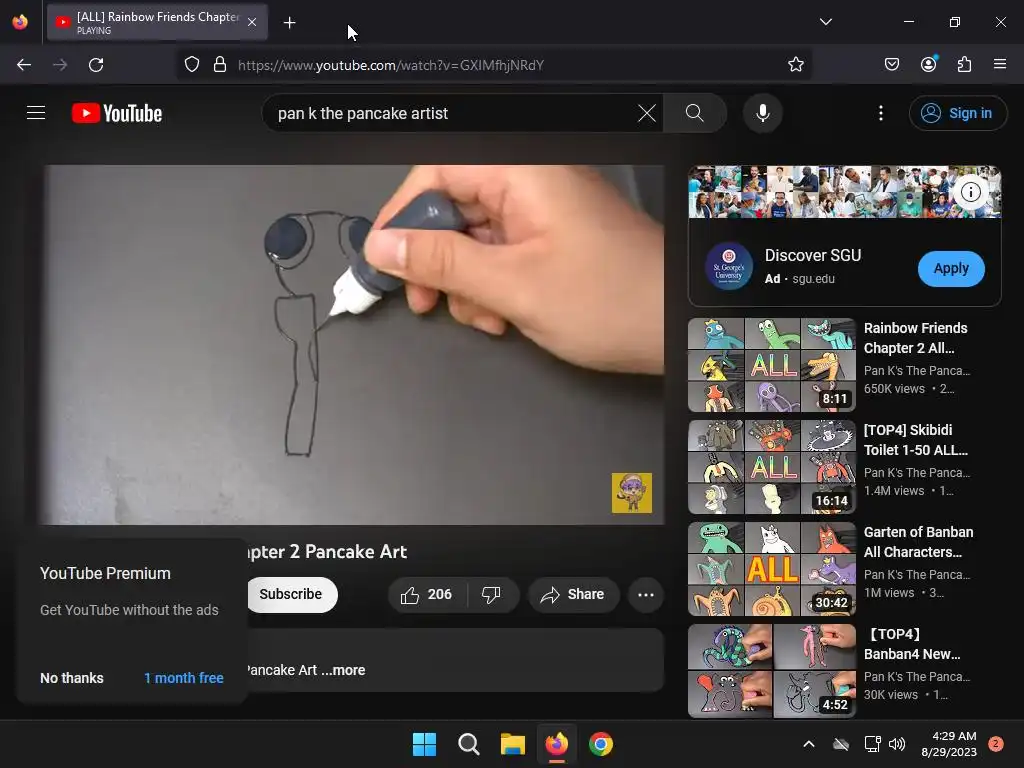Open more actions menu under the video
1024x768 pixels.
646,595
